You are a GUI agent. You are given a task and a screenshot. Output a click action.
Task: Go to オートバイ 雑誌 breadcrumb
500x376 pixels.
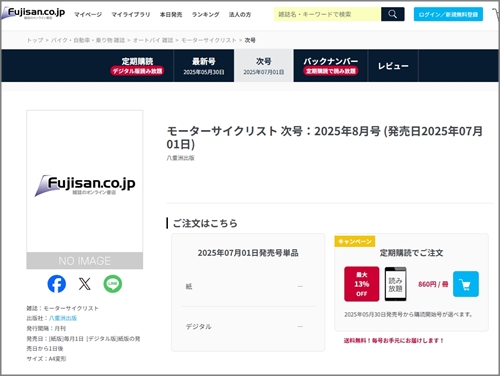coord(153,40)
